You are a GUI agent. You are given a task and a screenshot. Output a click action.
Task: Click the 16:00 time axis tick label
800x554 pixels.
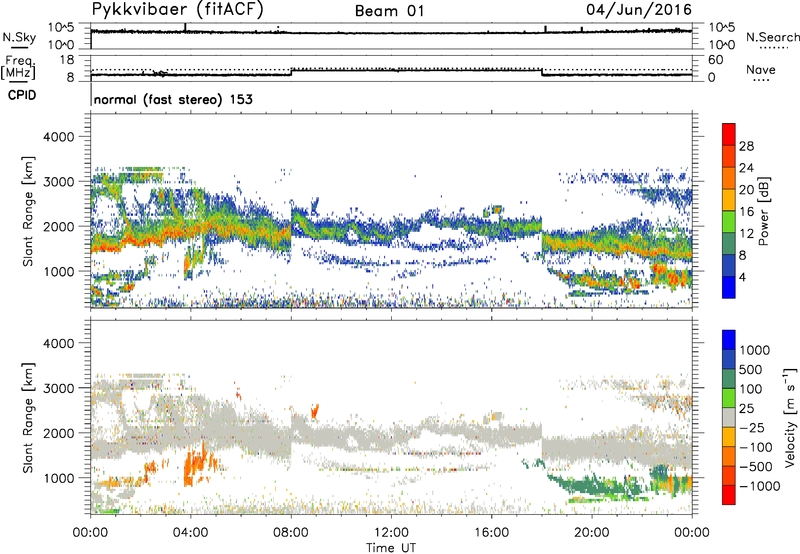[x=491, y=533]
